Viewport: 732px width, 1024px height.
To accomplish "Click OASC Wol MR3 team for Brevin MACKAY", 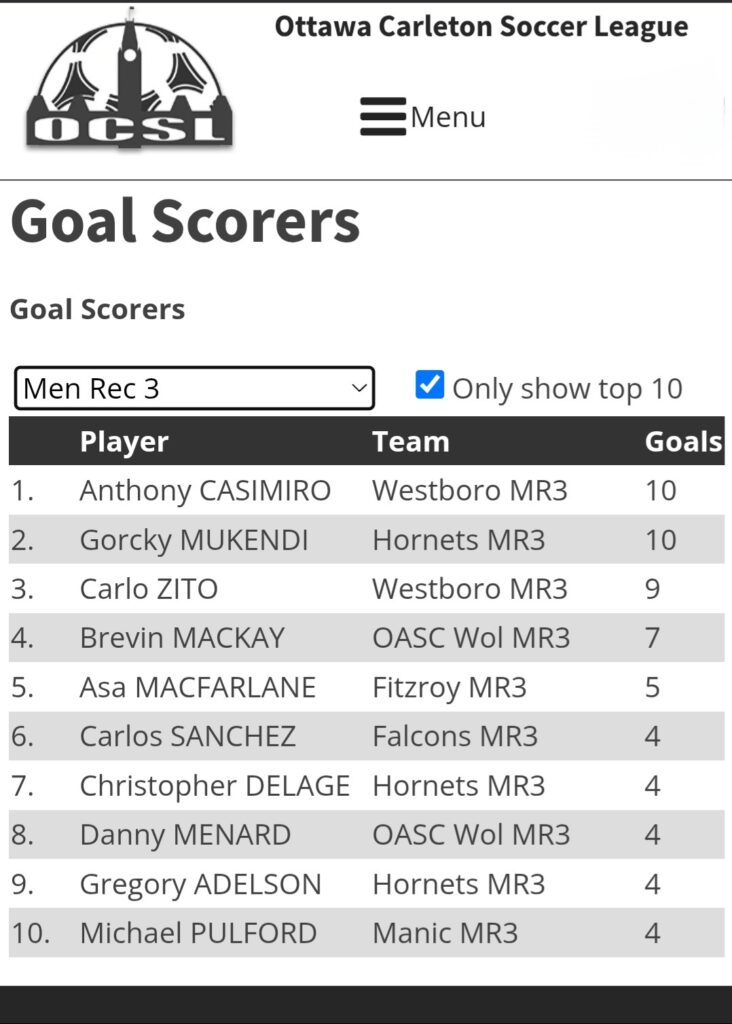I will [471, 638].
